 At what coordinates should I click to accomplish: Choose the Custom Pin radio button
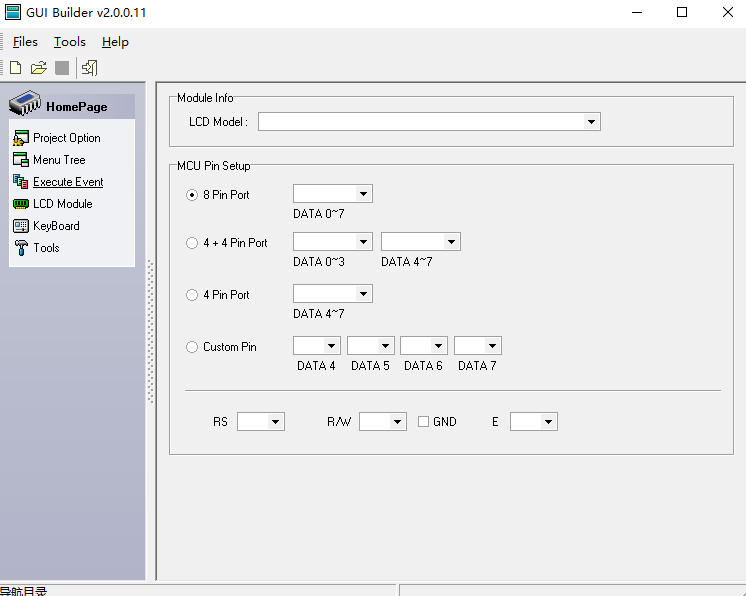pyautogui.click(x=192, y=347)
